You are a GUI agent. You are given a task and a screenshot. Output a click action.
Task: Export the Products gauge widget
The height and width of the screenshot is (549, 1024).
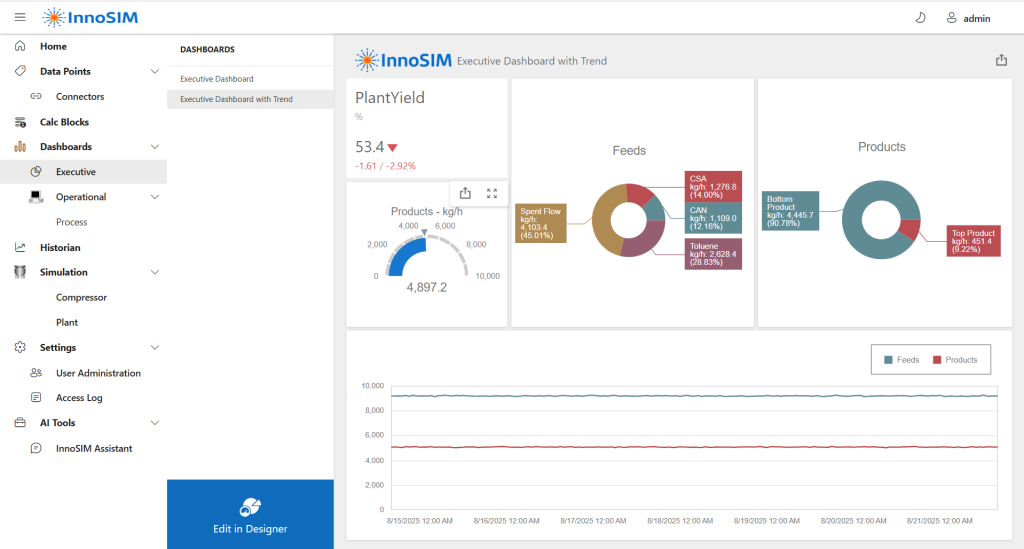465,193
